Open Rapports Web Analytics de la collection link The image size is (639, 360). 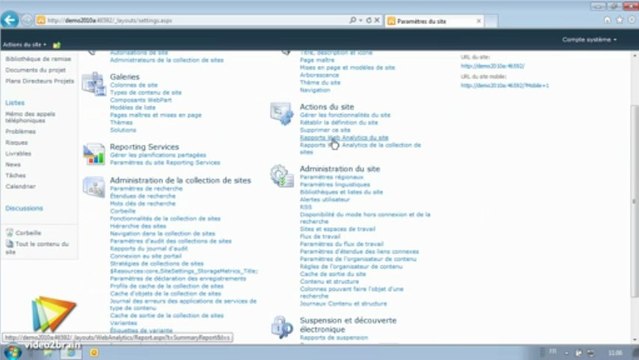click(360, 148)
